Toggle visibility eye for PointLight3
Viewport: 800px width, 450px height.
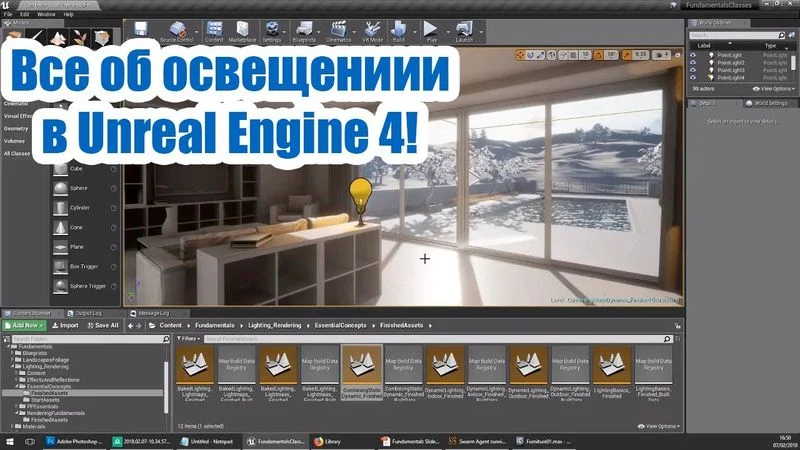pos(694,70)
